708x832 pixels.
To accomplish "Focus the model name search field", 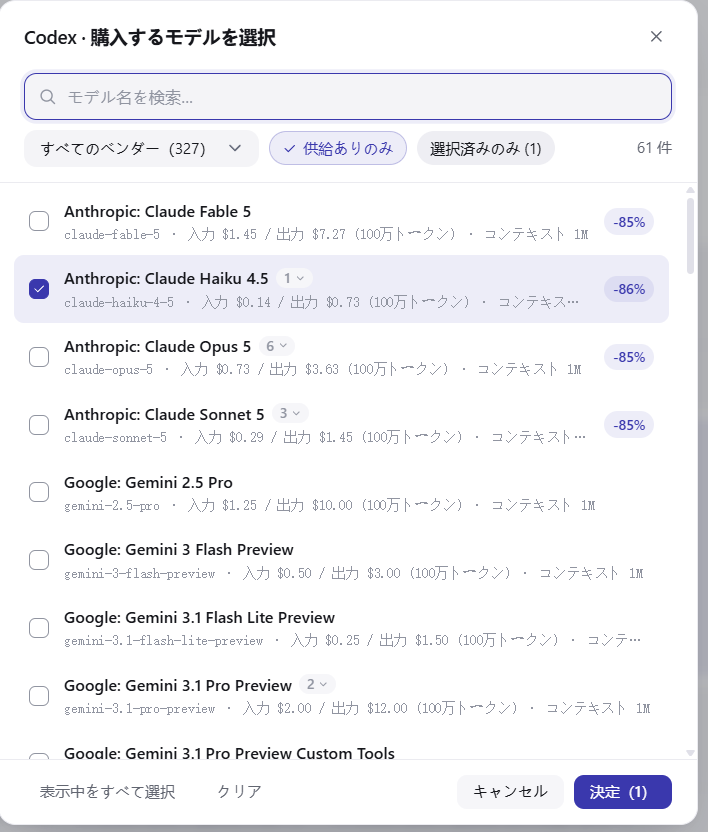I will click(348, 97).
